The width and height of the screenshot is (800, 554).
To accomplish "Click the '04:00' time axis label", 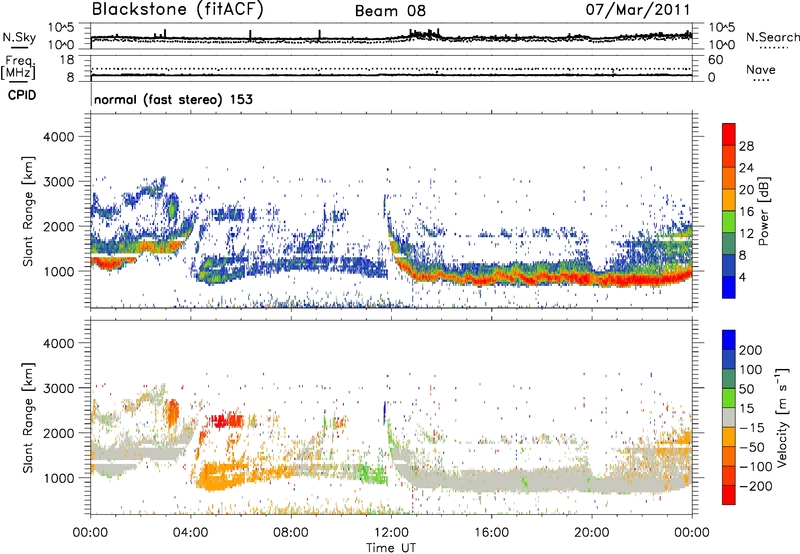I will [190, 533].
